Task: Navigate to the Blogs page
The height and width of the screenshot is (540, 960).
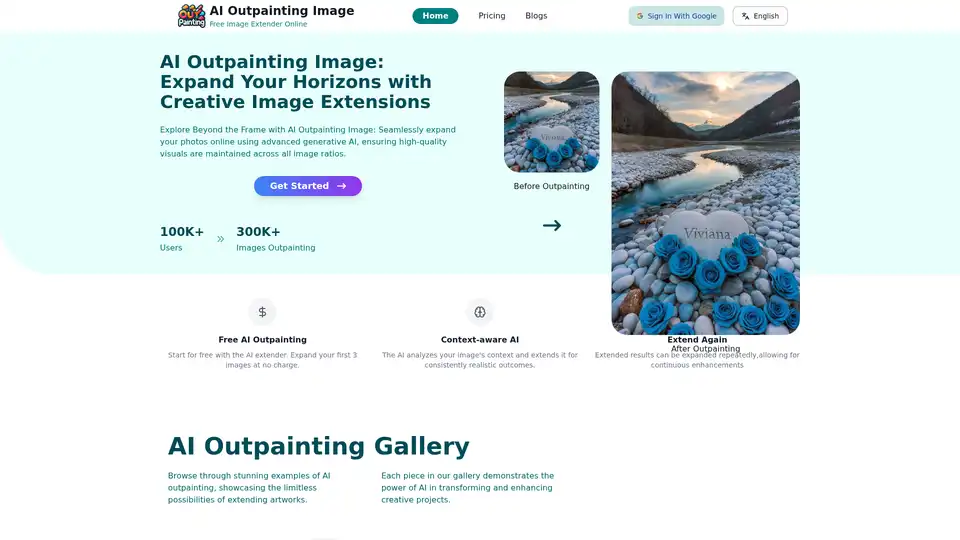Action: click(536, 16)
